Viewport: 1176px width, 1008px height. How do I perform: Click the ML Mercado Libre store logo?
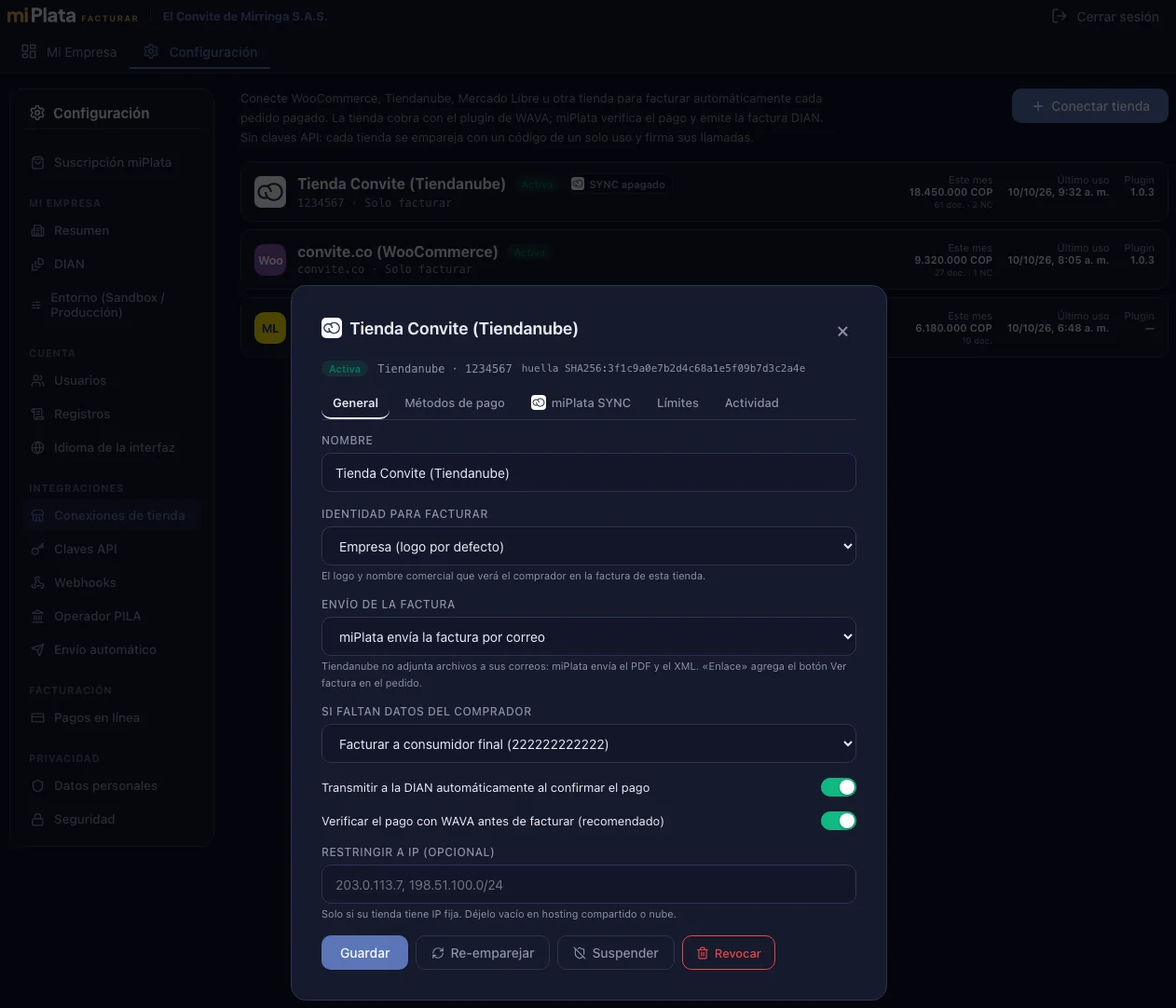(x=270, y=328)
